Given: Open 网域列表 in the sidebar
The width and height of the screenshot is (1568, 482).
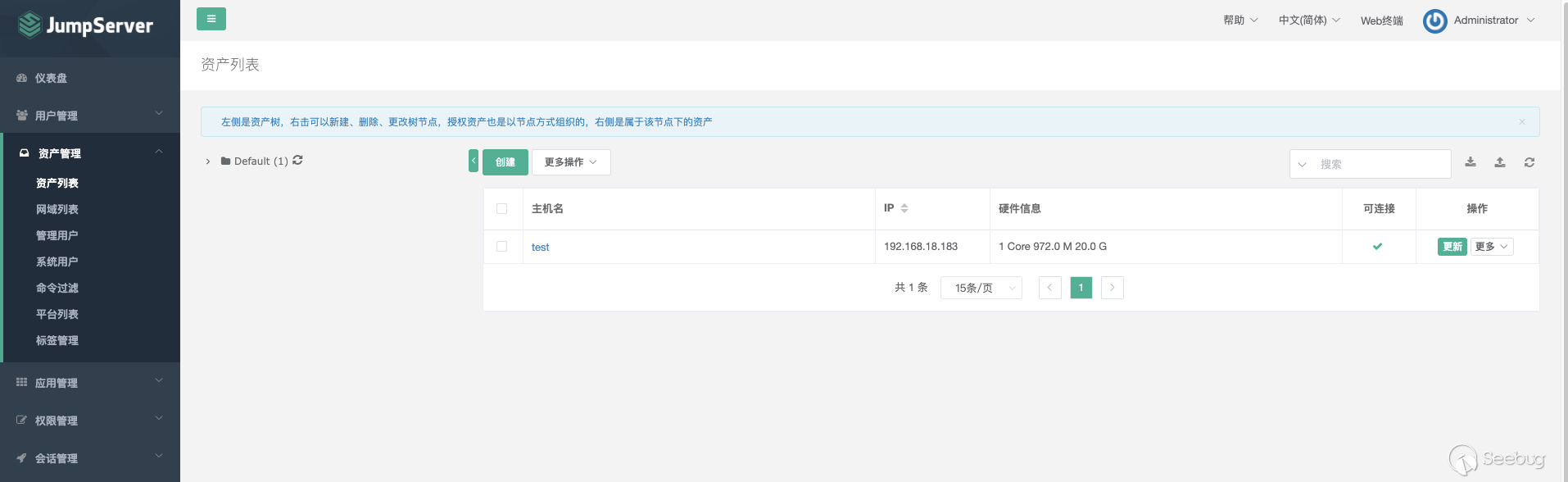Looking at the screenshot, I should click(57, 209).
